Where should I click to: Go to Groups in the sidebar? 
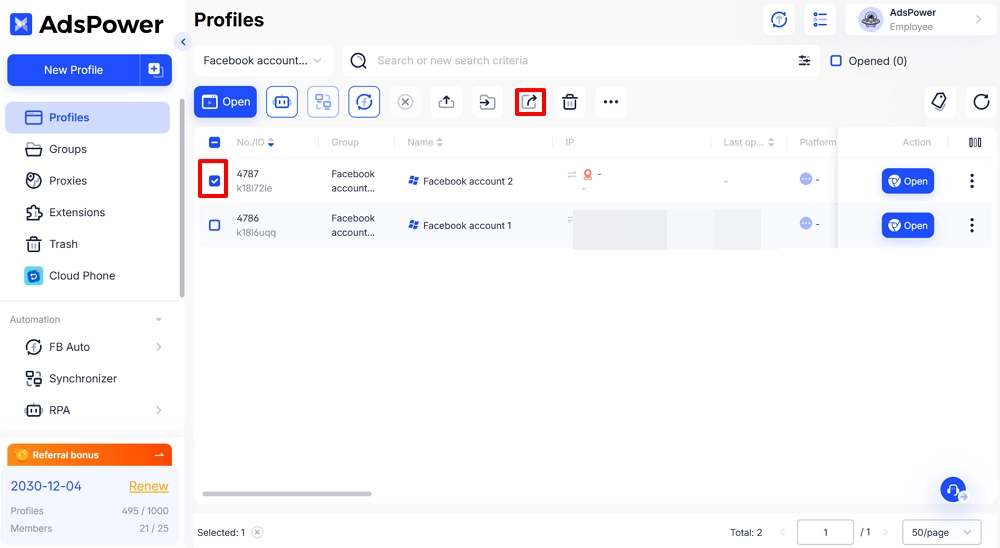click(87, 149)
